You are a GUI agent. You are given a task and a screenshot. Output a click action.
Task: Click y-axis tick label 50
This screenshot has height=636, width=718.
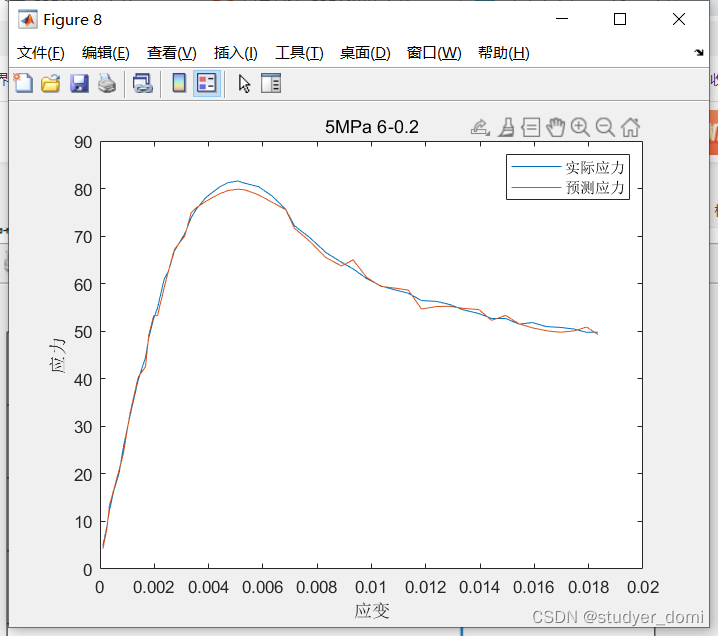coord(83,332)
